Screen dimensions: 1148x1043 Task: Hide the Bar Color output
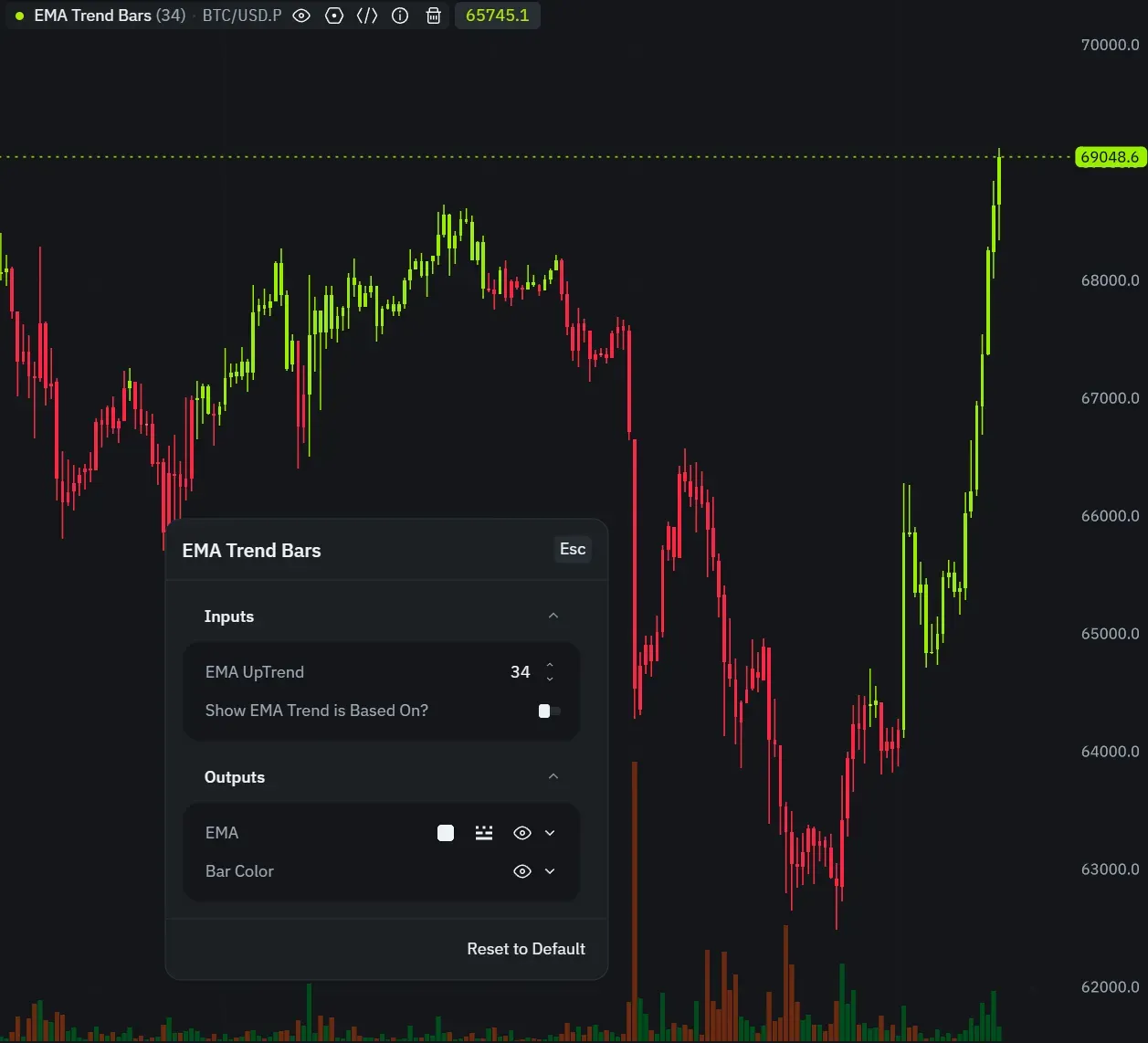[x=521, y=871]
